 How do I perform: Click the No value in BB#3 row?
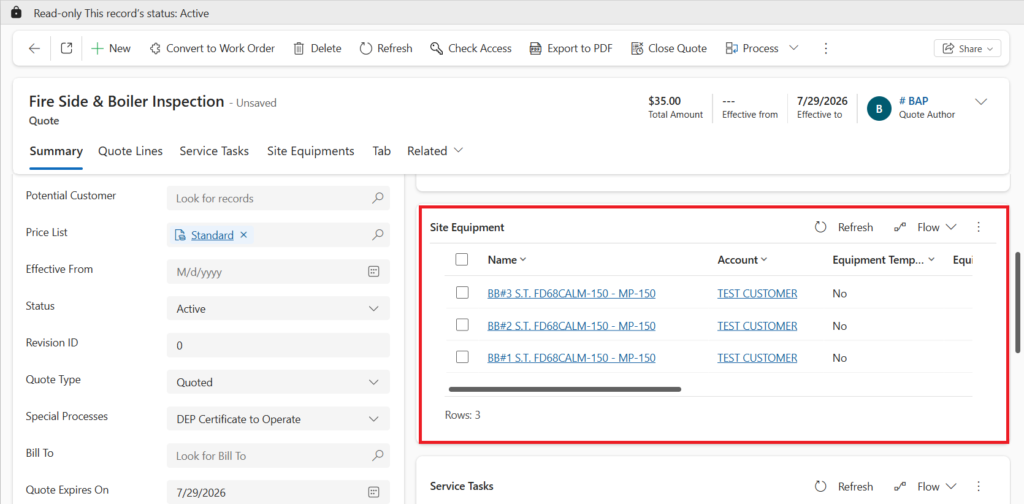pyautogui.click(x=839, y=294)
